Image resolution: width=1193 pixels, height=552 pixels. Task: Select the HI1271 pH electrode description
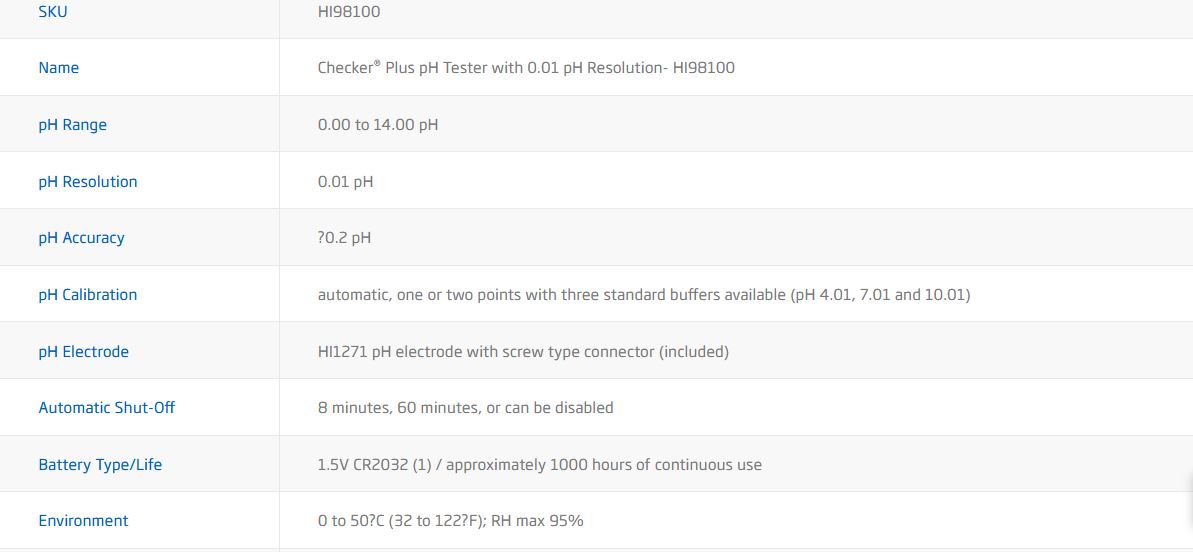tap(523, 352)
